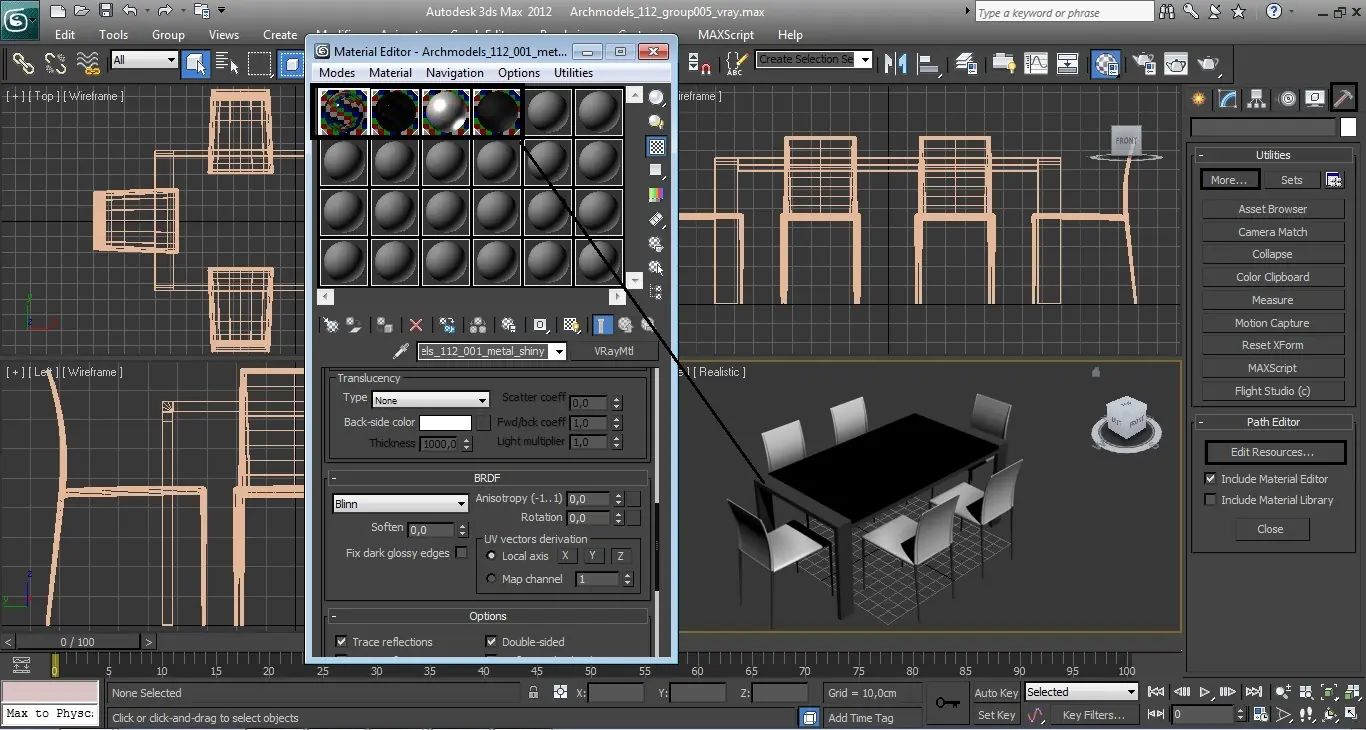Select Map channel radio button
The image size is (1366, 730).
coord(491,579)
